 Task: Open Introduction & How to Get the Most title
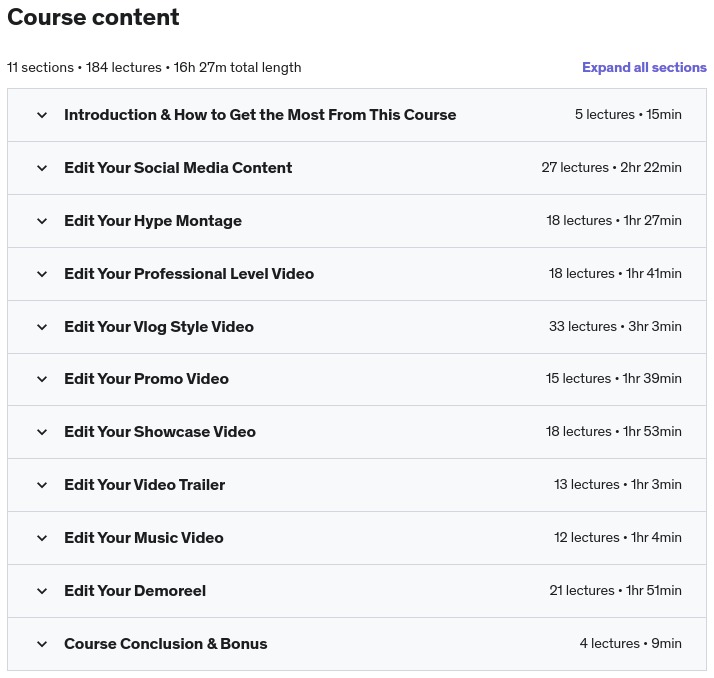tap(260, 115)
